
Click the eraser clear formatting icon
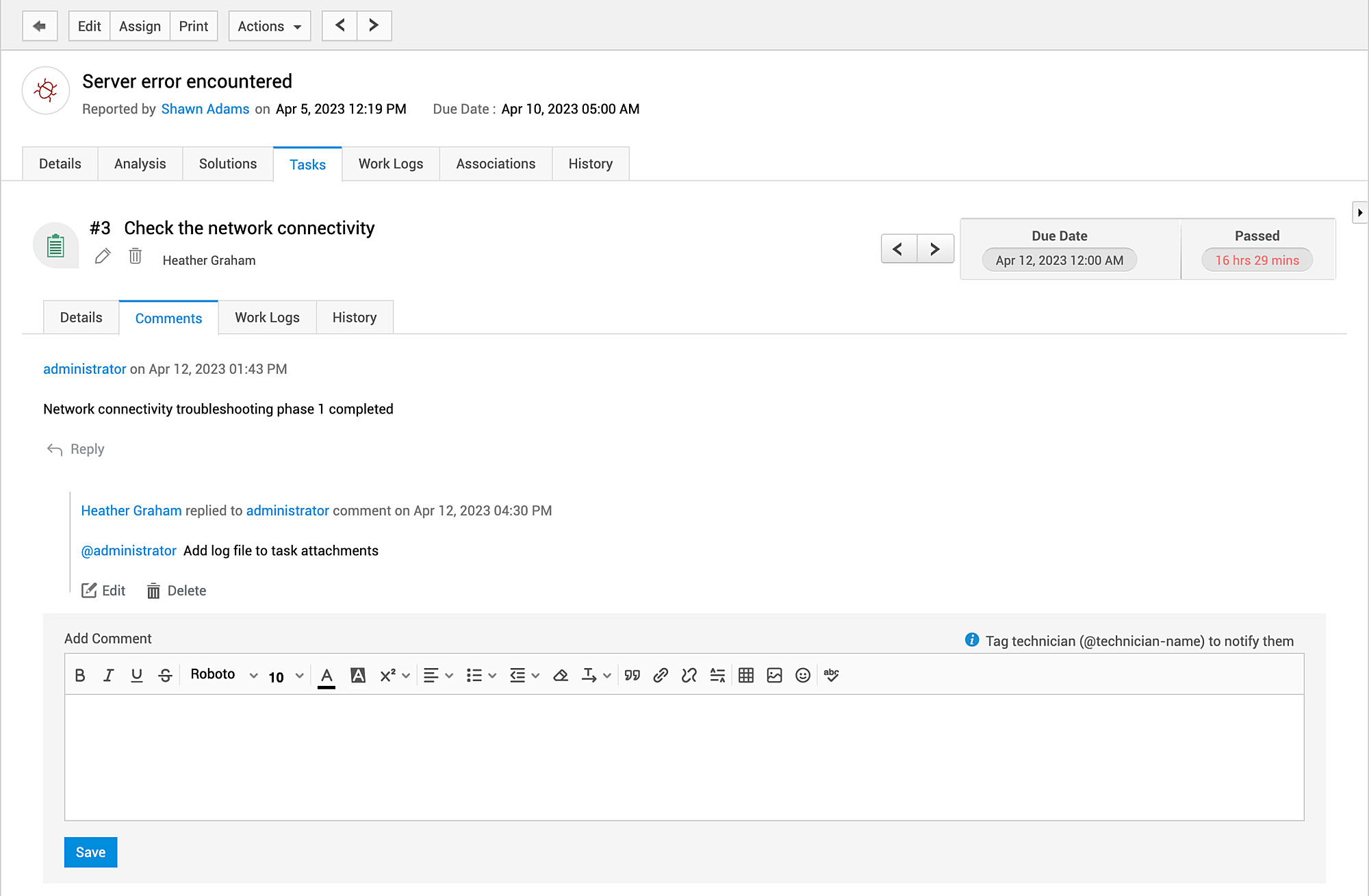coord(561,676)
